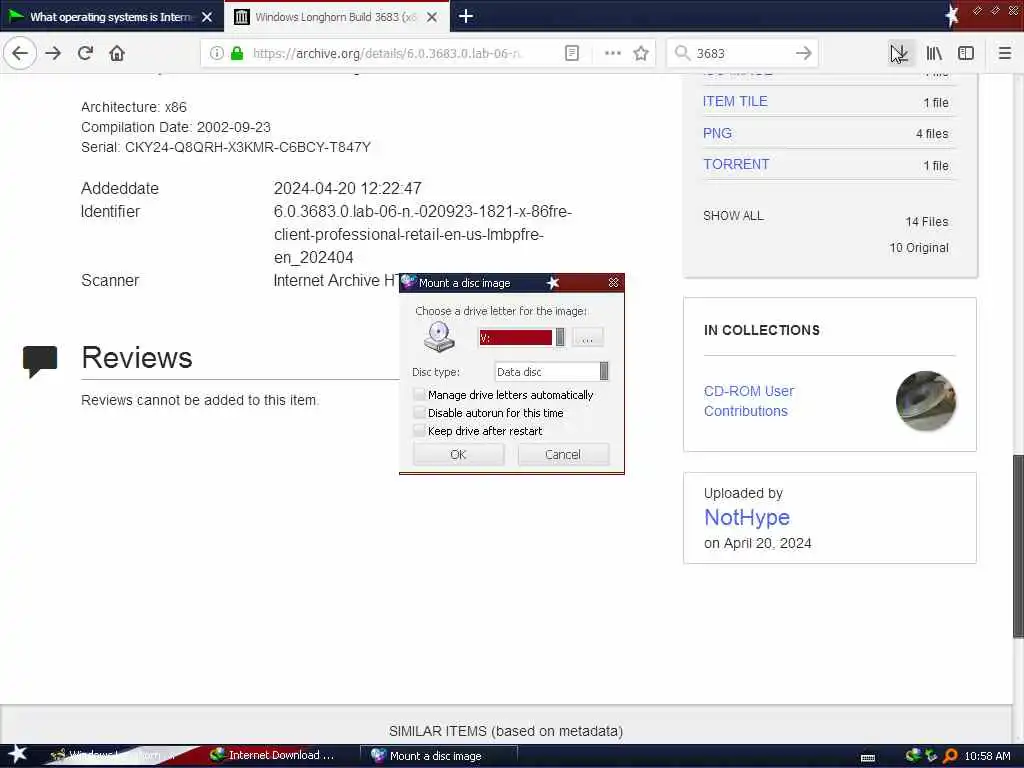Close the Windows Longhorn Build 3683 tab
The image size is (1024, 768).
432,17
